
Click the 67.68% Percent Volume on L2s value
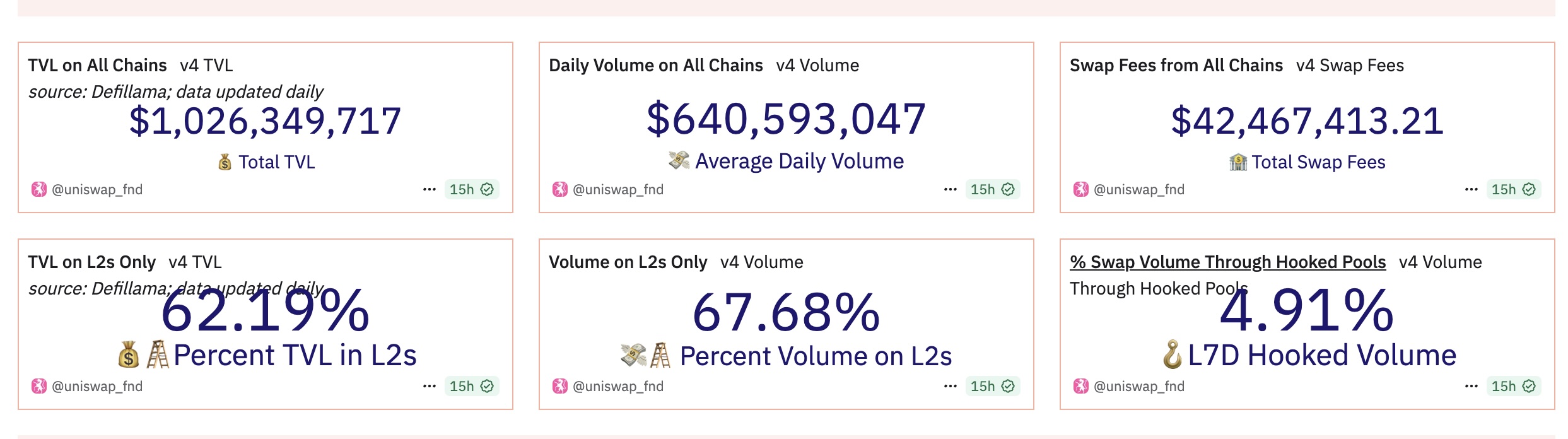click(x=786, y=313)
